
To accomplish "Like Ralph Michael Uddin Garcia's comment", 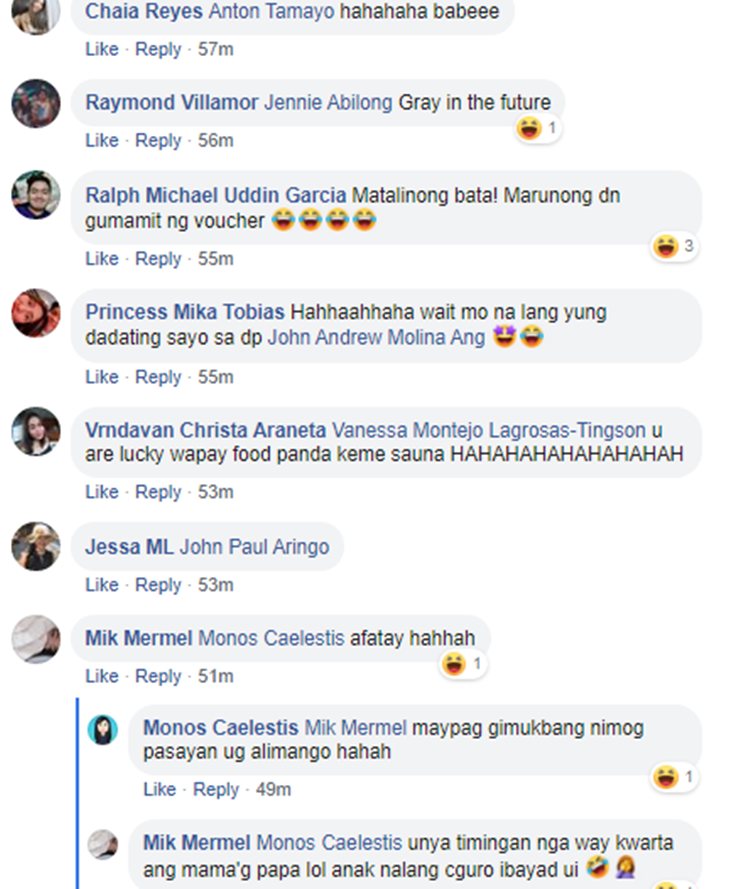I will (102, 259).
